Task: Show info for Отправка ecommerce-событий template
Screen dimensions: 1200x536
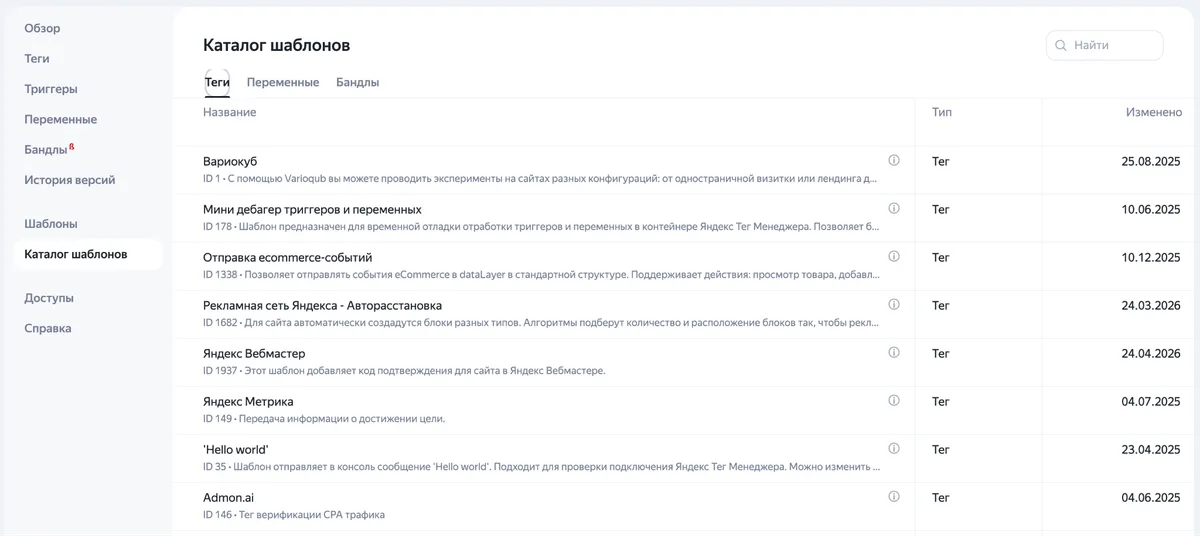Action: point(894,256)
